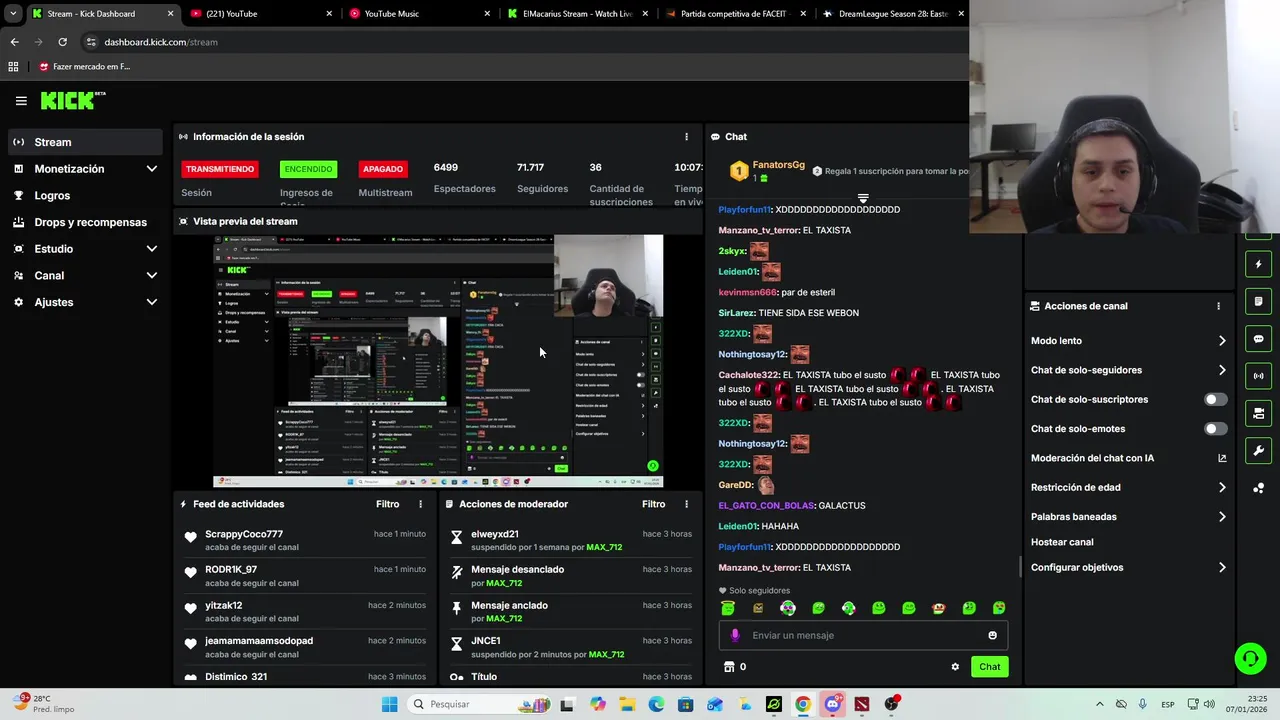Open the tab search dropdown in Chrome

coord(13,14)
